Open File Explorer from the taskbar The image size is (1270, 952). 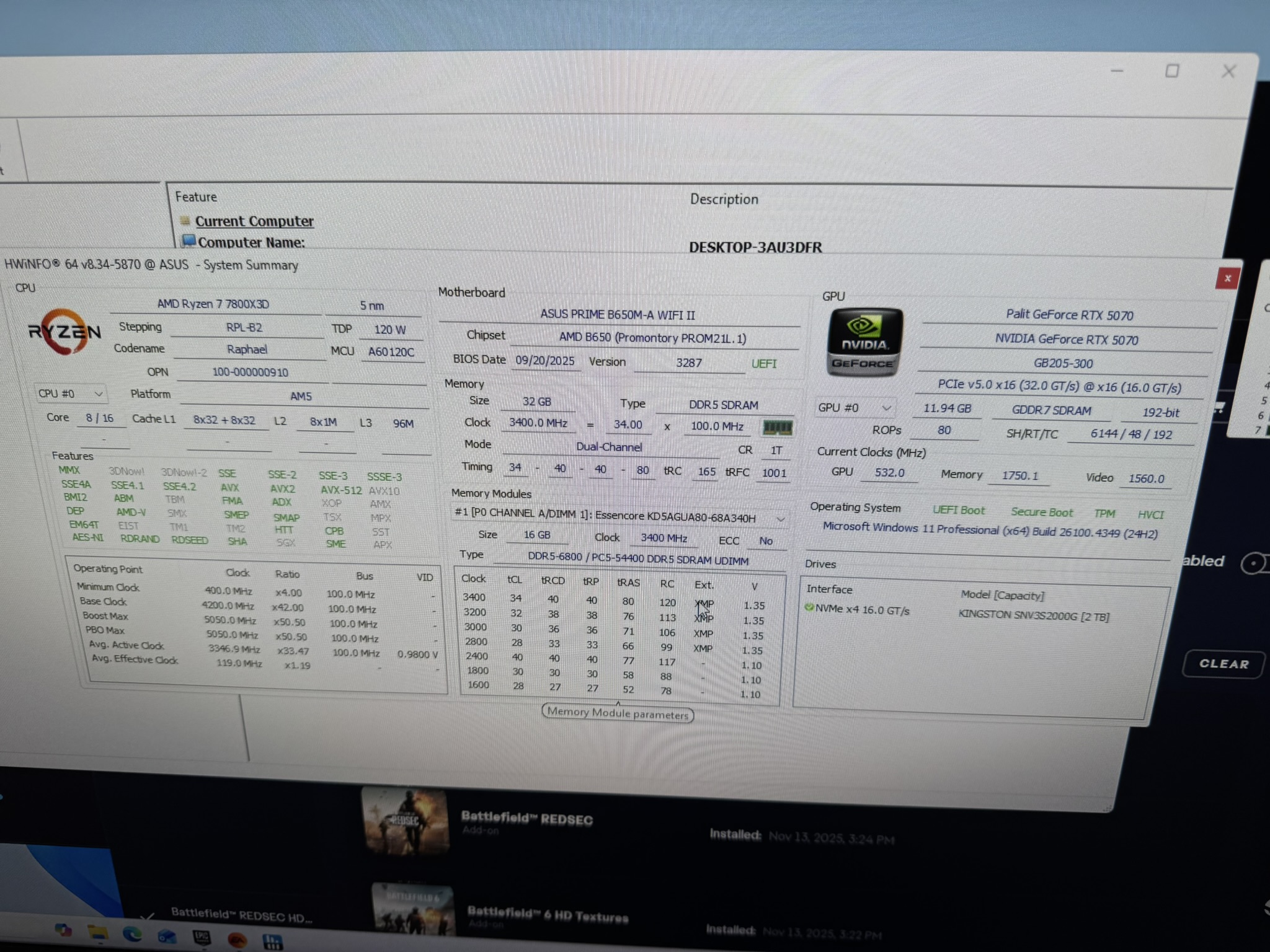[x=98, y=933]
